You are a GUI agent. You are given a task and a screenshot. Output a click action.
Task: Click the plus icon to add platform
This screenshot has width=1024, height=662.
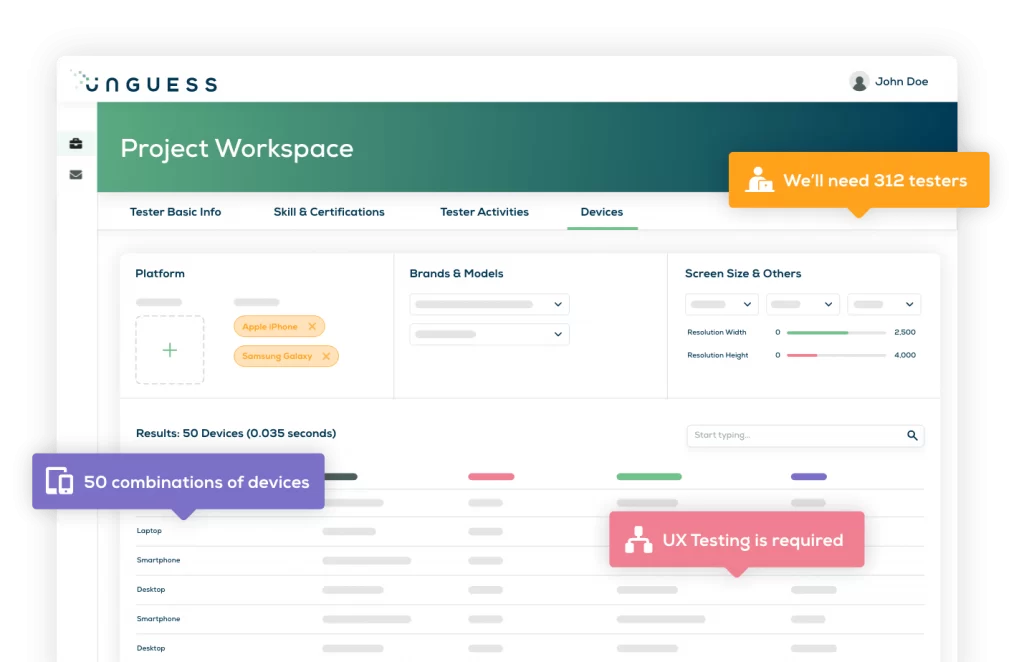[170, 350]
